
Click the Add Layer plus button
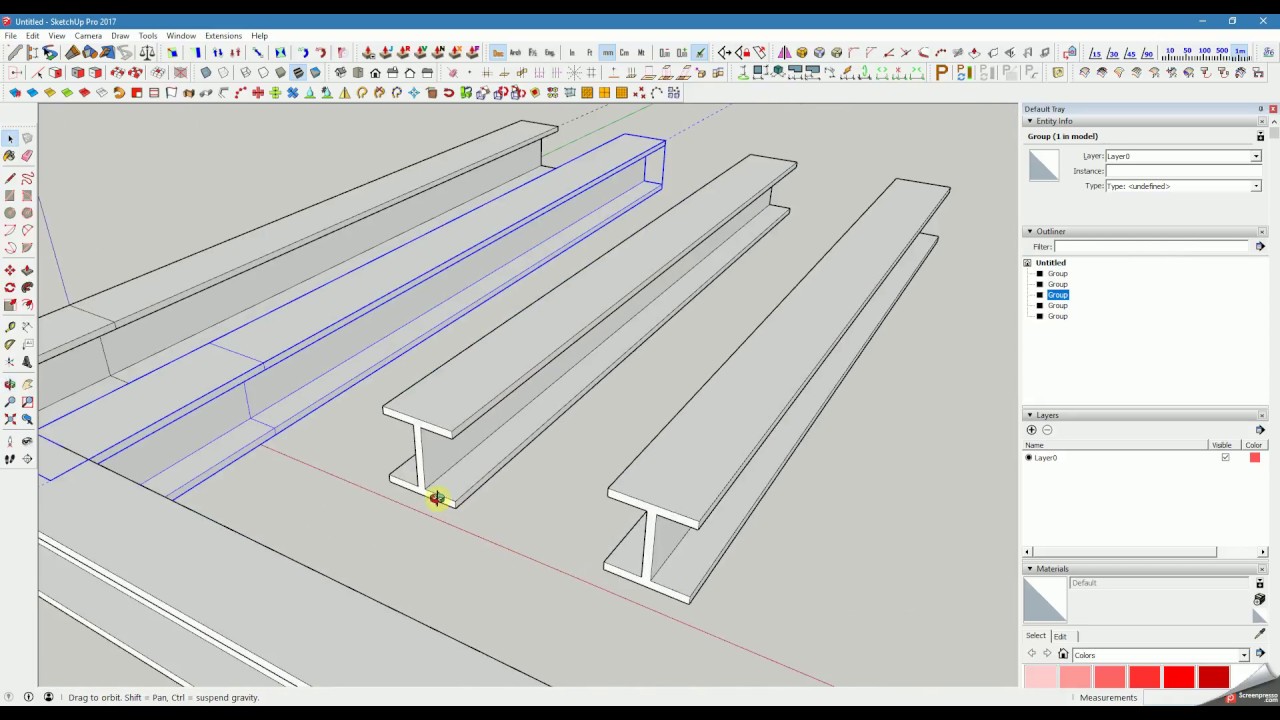point(1032,430)
